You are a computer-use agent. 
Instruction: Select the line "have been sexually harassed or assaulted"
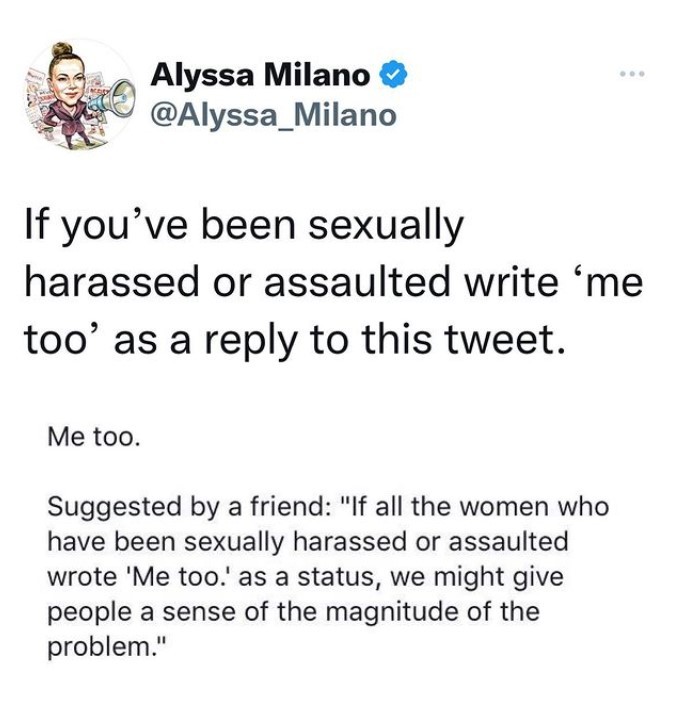point(308,542)
